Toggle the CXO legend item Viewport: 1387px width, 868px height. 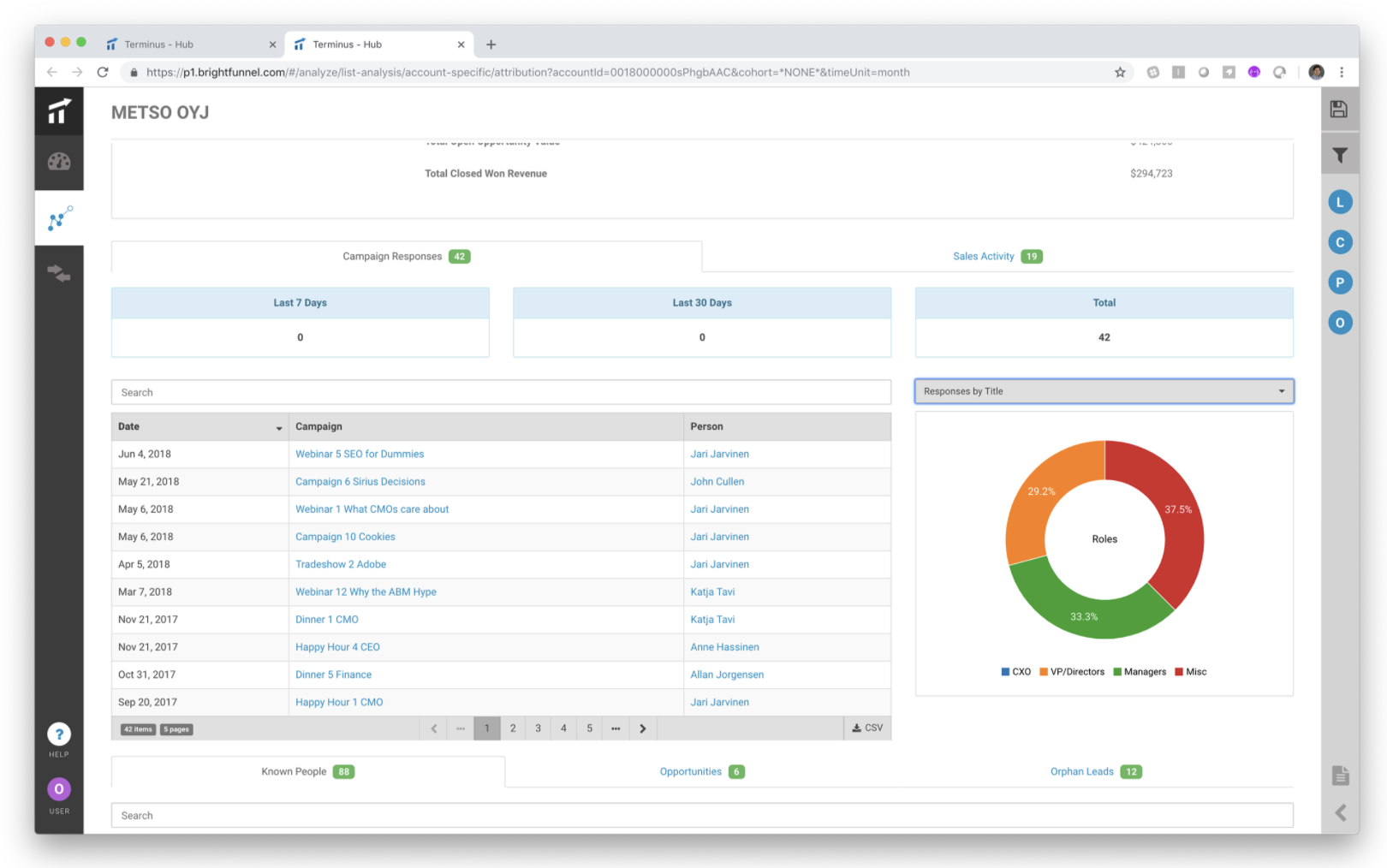pos(1016,672)
